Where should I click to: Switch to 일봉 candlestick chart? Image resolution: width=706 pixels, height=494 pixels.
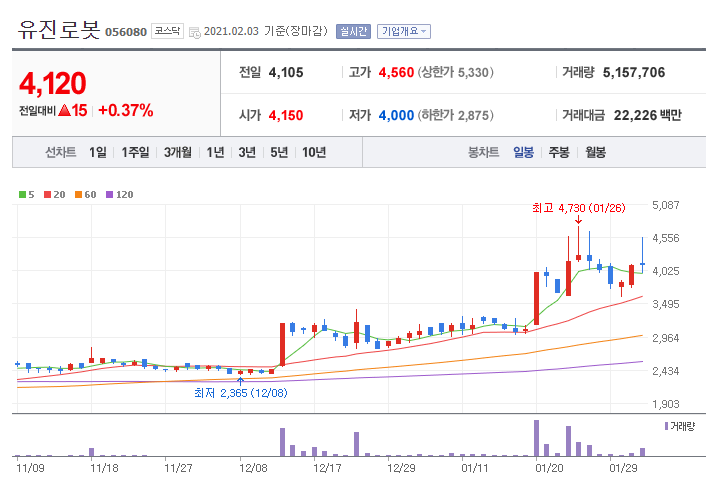(523, 152)
